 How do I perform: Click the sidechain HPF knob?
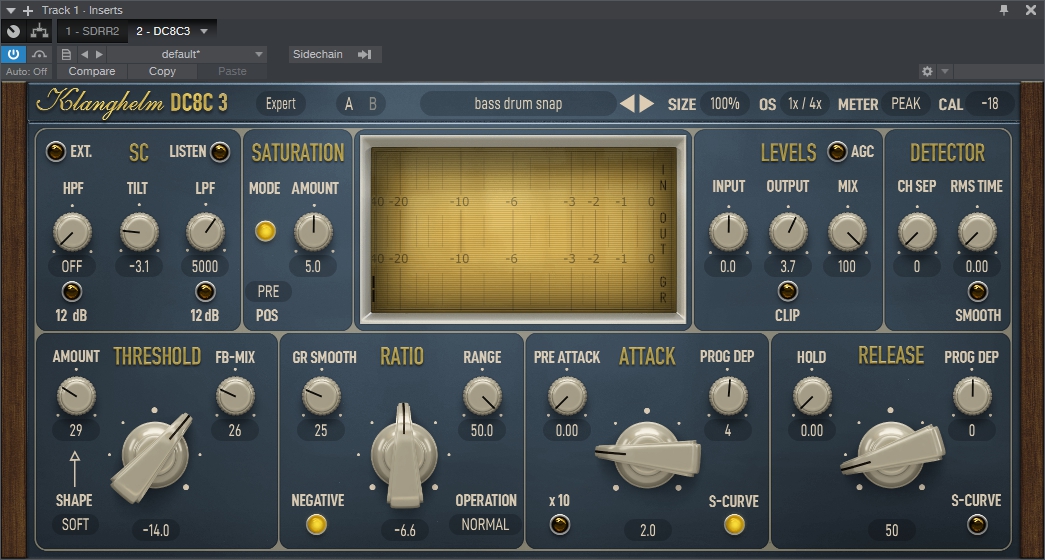(x=73, y=233)
